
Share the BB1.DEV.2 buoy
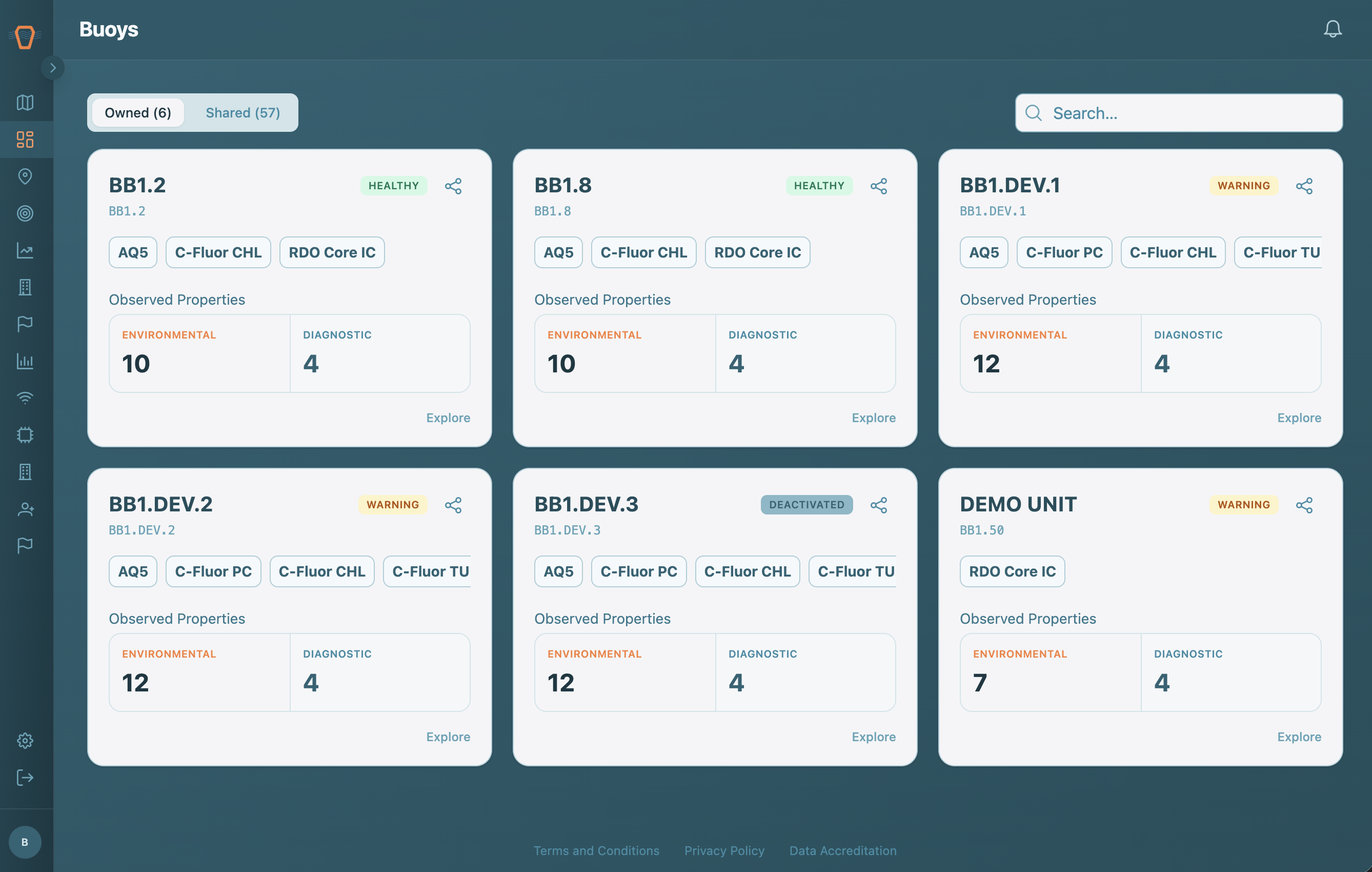[453, 505]
